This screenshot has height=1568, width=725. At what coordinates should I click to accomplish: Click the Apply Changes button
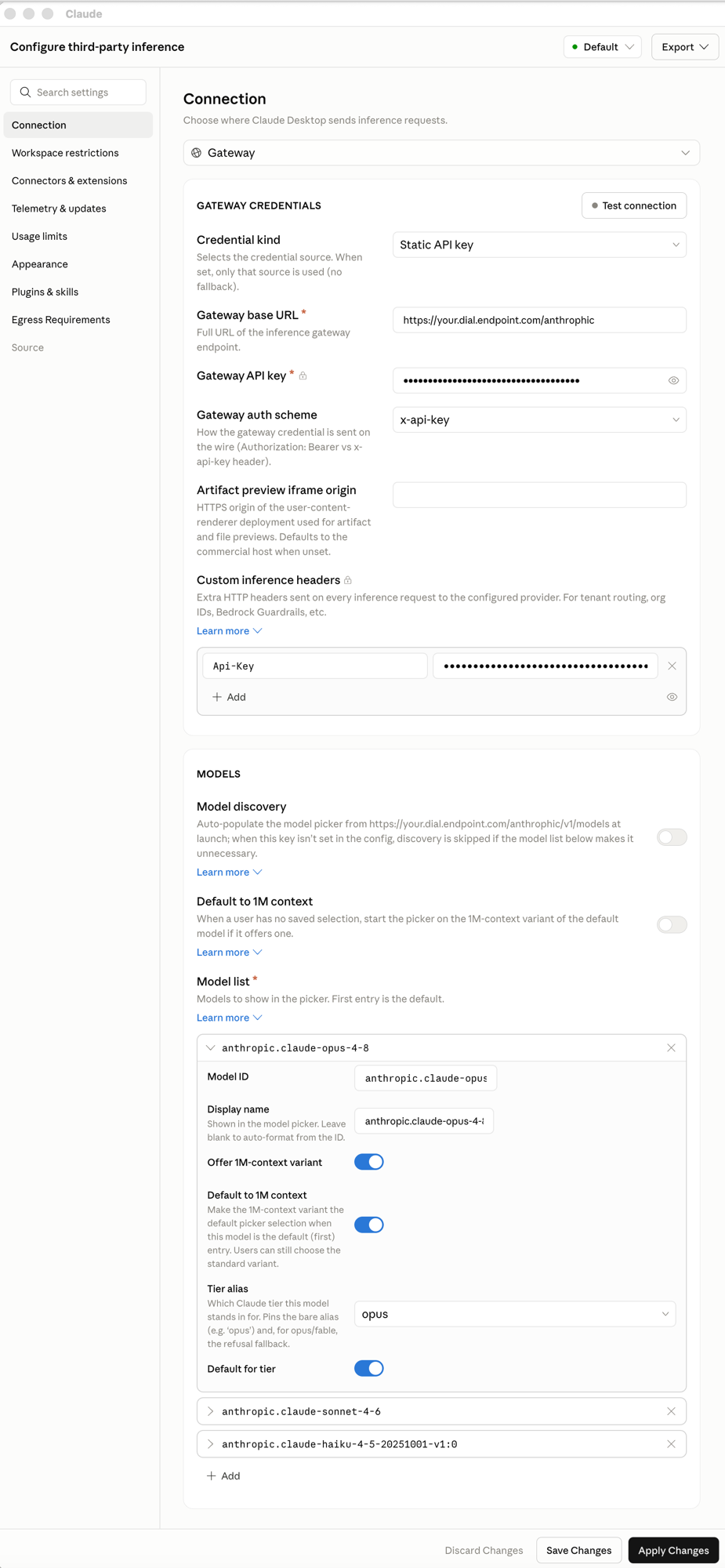tap(673, 1550)
